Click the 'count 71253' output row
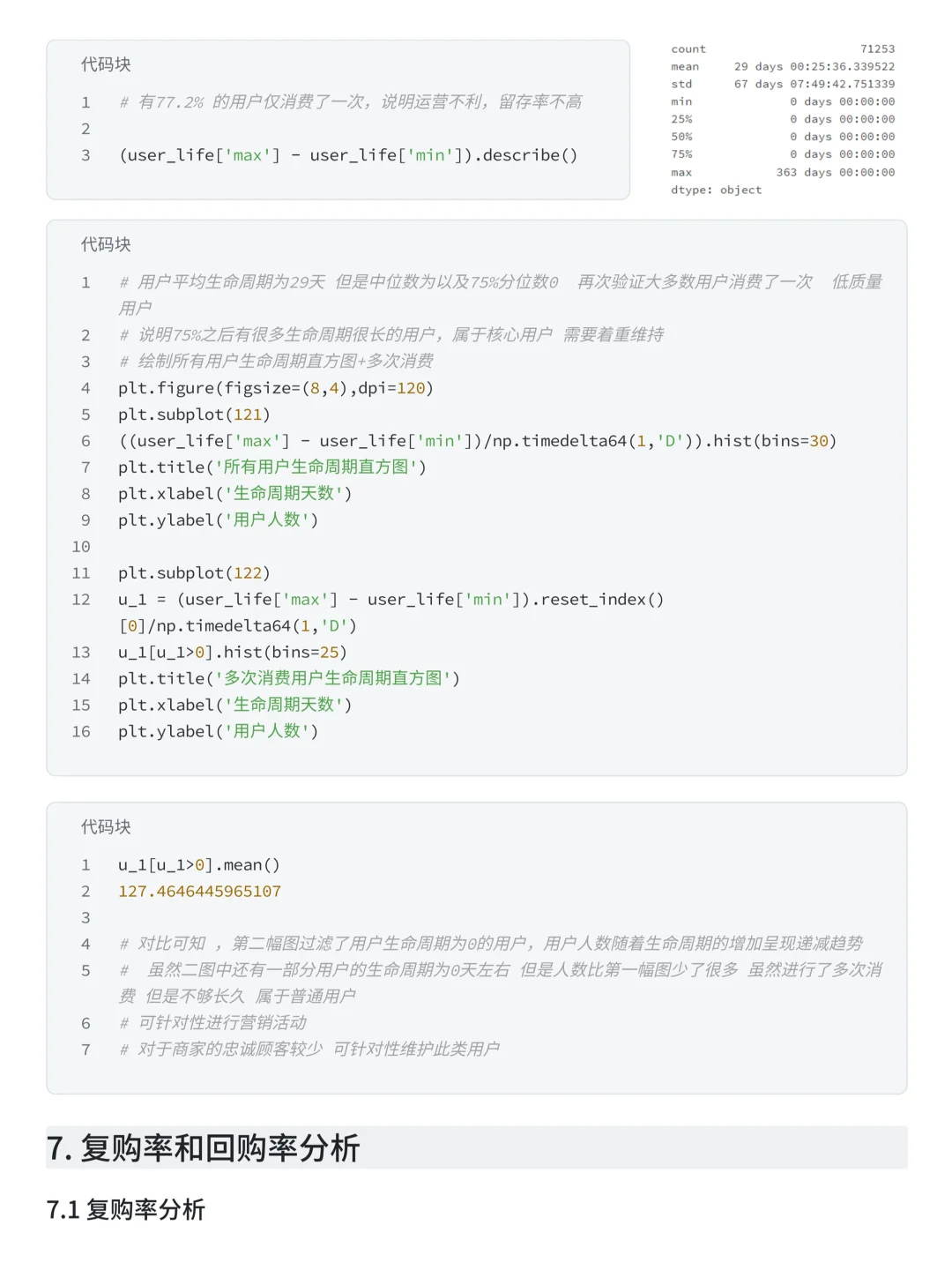Viewport: 952px width, 1270px height. (782, 49)
